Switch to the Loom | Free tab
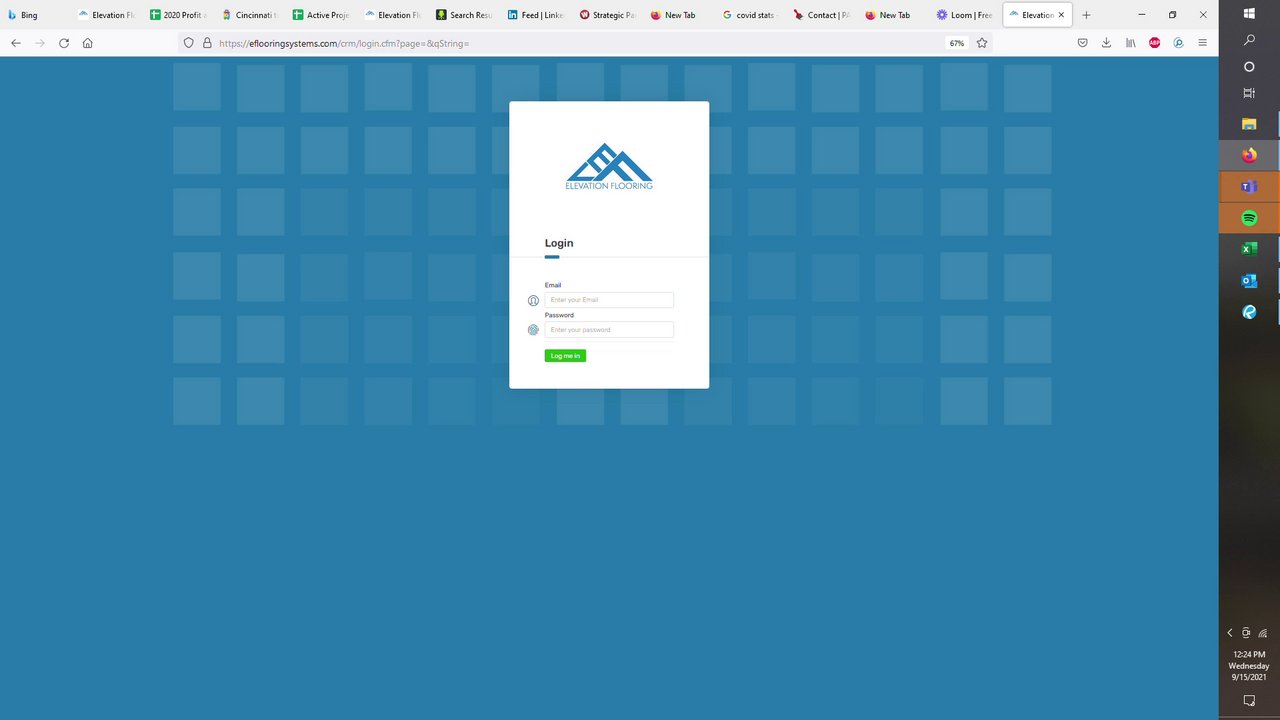 click(x=965, y=15)
